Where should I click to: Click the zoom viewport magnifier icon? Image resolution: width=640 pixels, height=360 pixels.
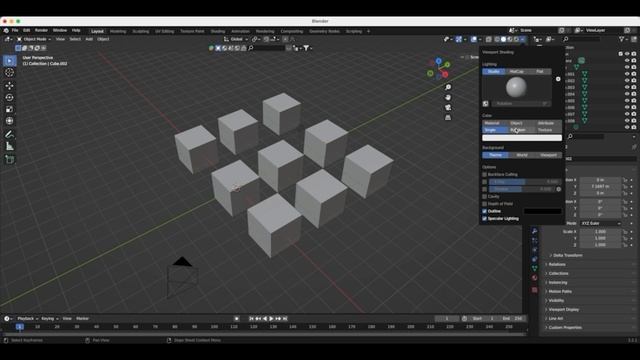[x=448, y=87]
